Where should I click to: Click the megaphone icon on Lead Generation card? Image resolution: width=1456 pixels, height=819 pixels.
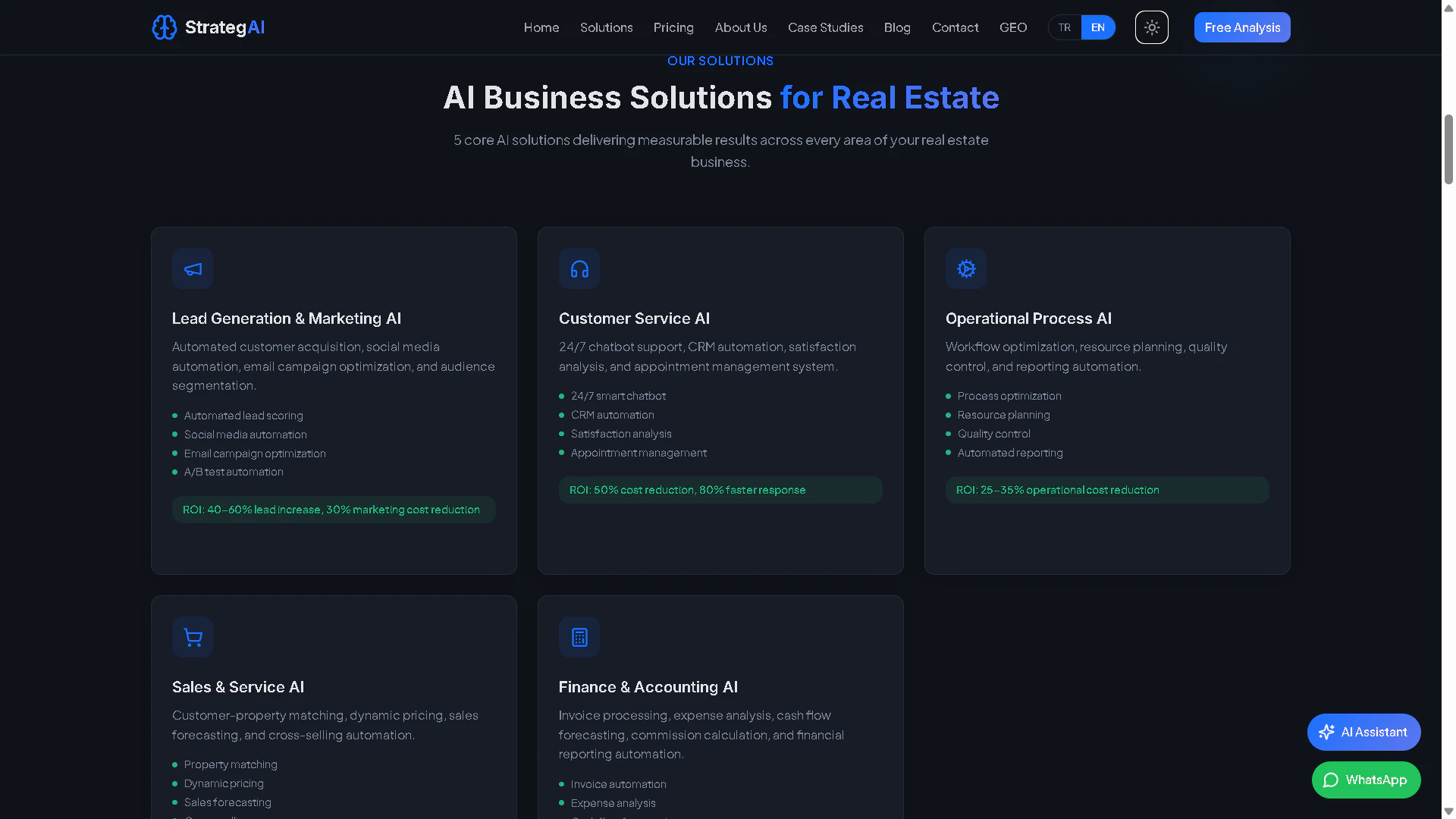(x=193, y=268)
